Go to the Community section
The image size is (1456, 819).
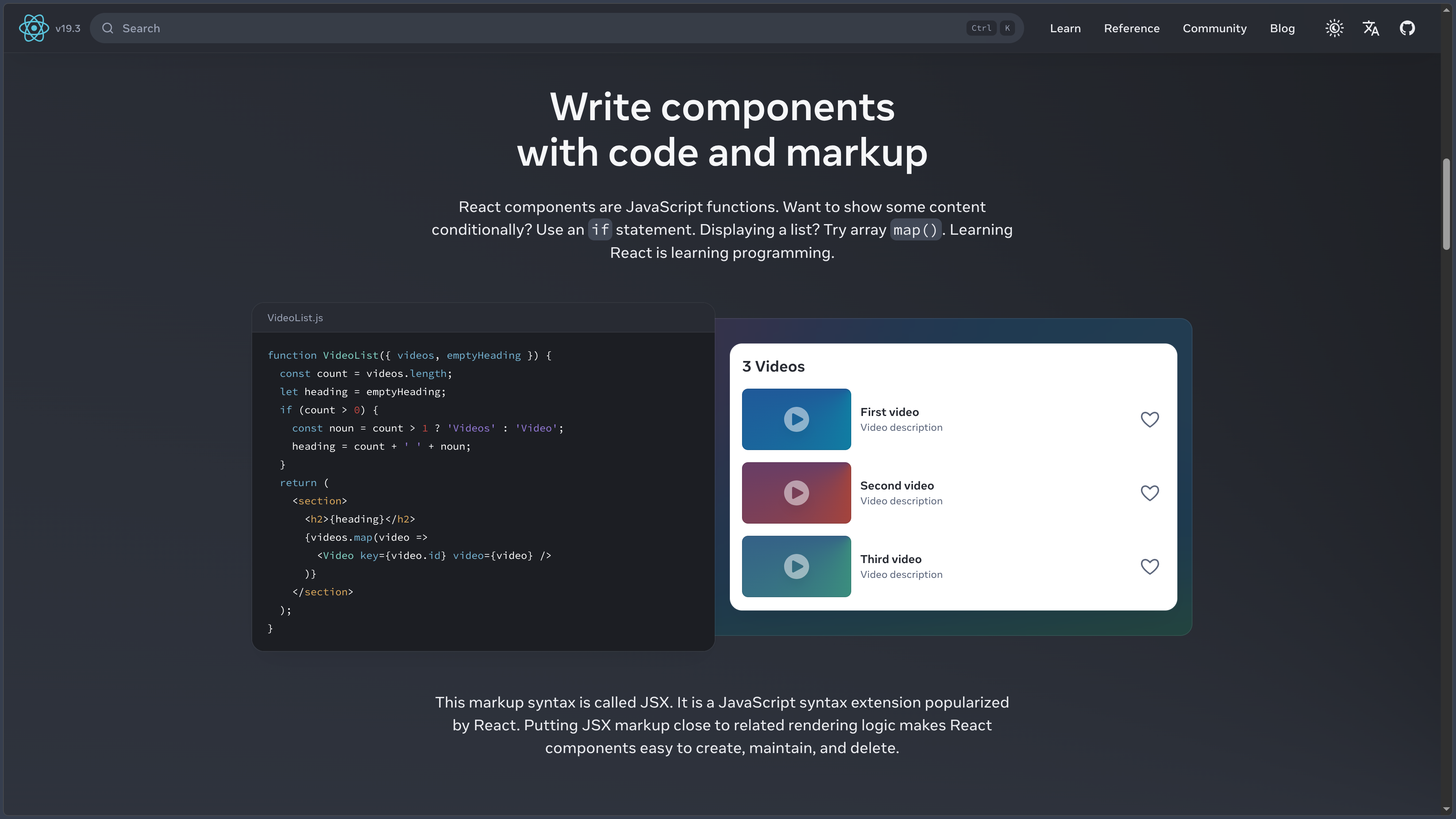point(1214,28)
